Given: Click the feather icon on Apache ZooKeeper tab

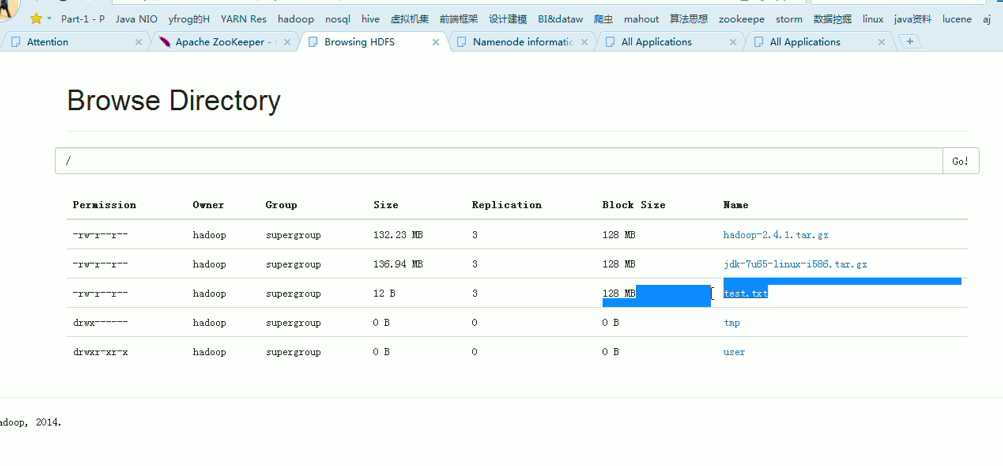Looking at the screenshot, I should click(164, 42).
